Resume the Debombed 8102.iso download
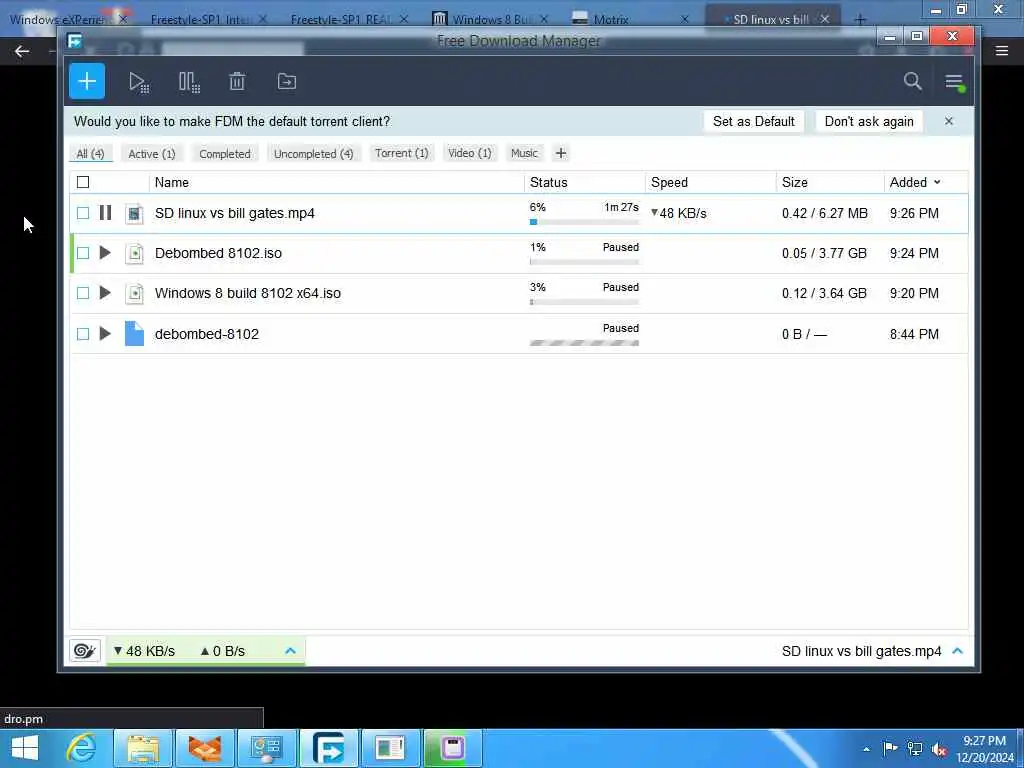The height and width of the screenshot is (768, 1024). click(x=105, y=253)
